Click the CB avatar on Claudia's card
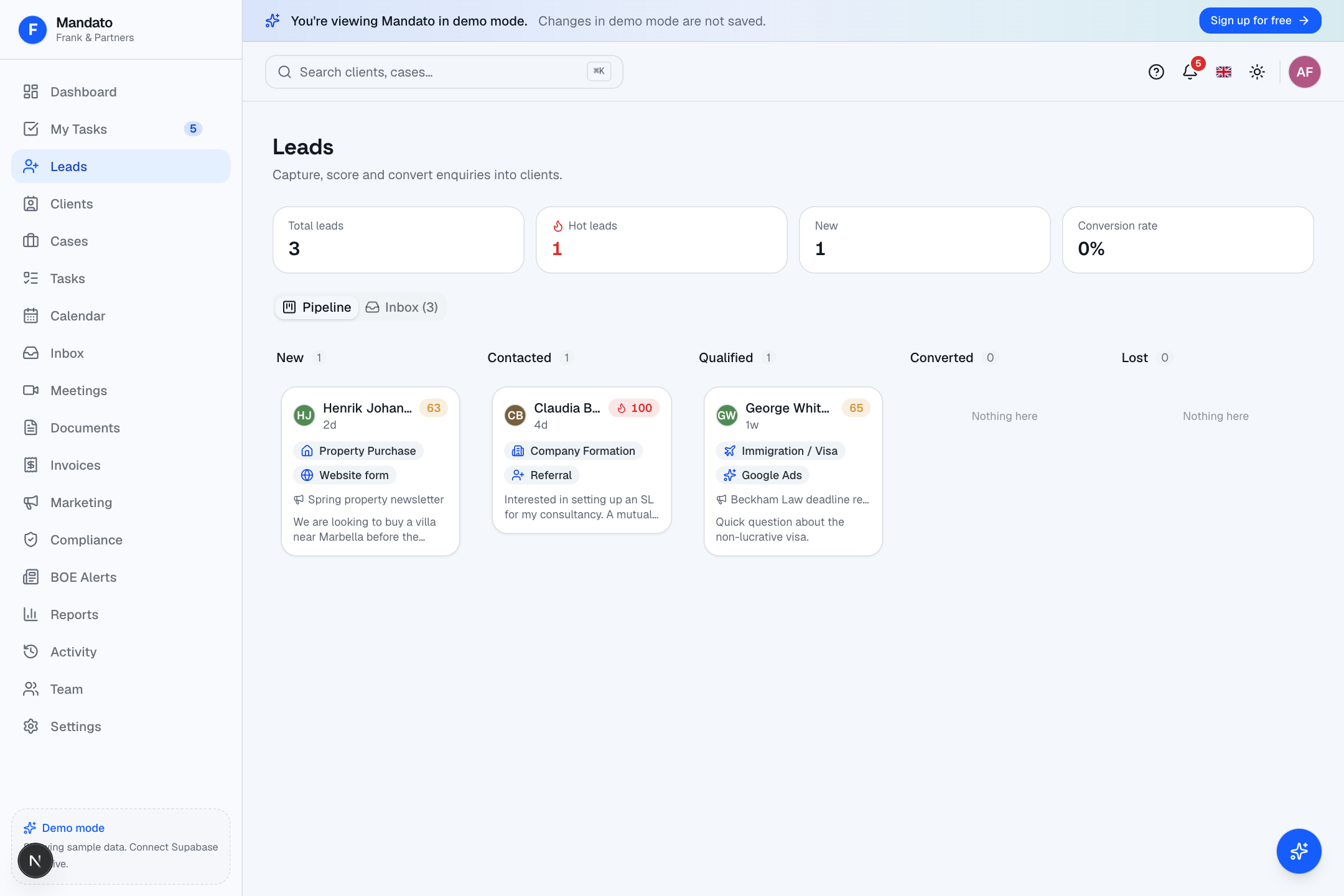The width and height of the screenshot is (1344, 896). coord(515,415)
